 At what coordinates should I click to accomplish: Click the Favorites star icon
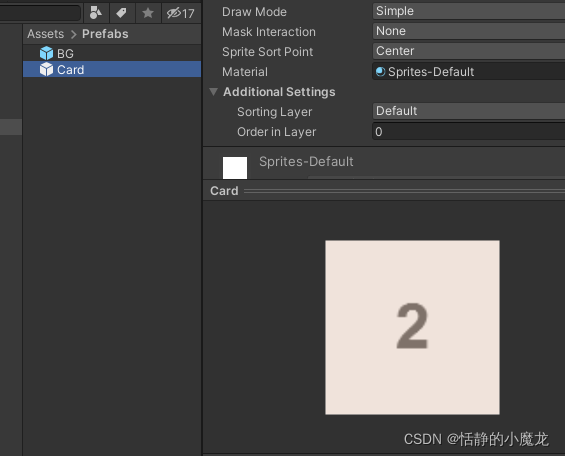pos(148,13)
